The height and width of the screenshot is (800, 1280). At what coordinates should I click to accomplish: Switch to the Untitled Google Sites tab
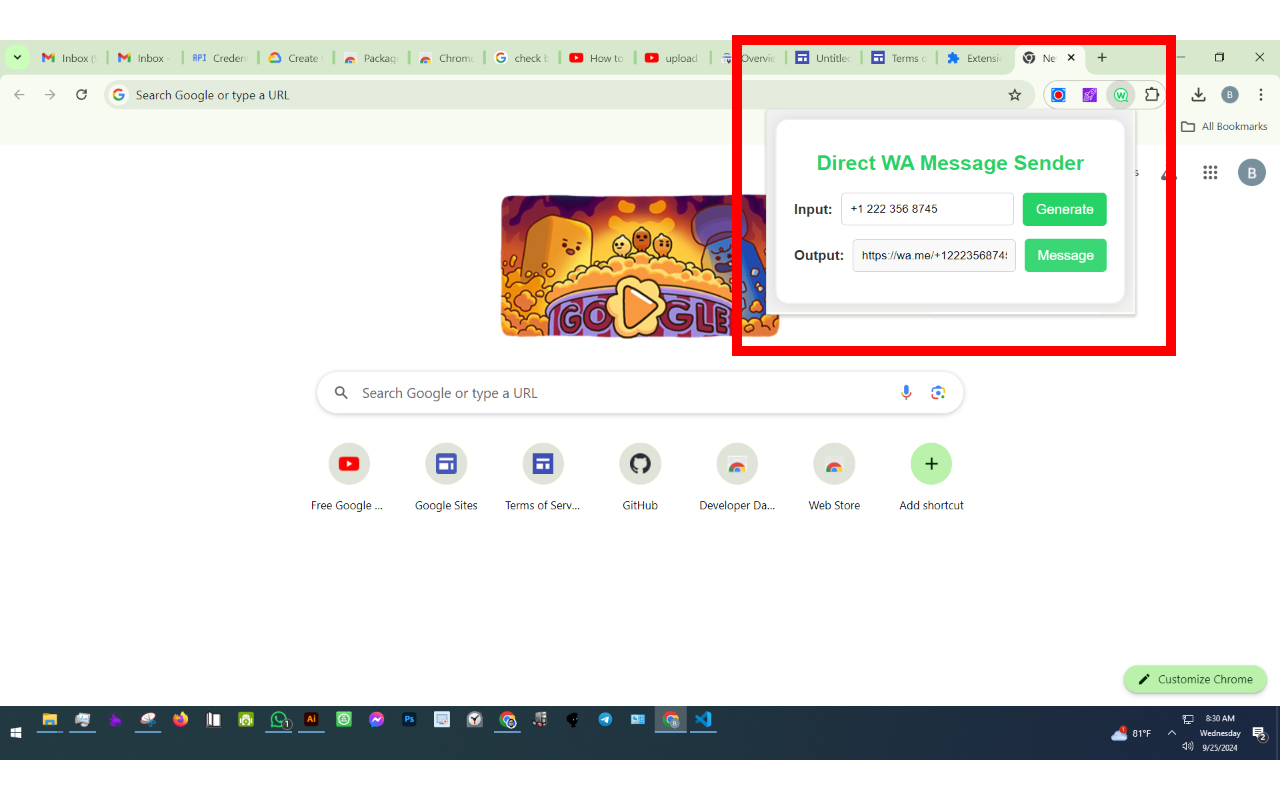coord(823,58)
